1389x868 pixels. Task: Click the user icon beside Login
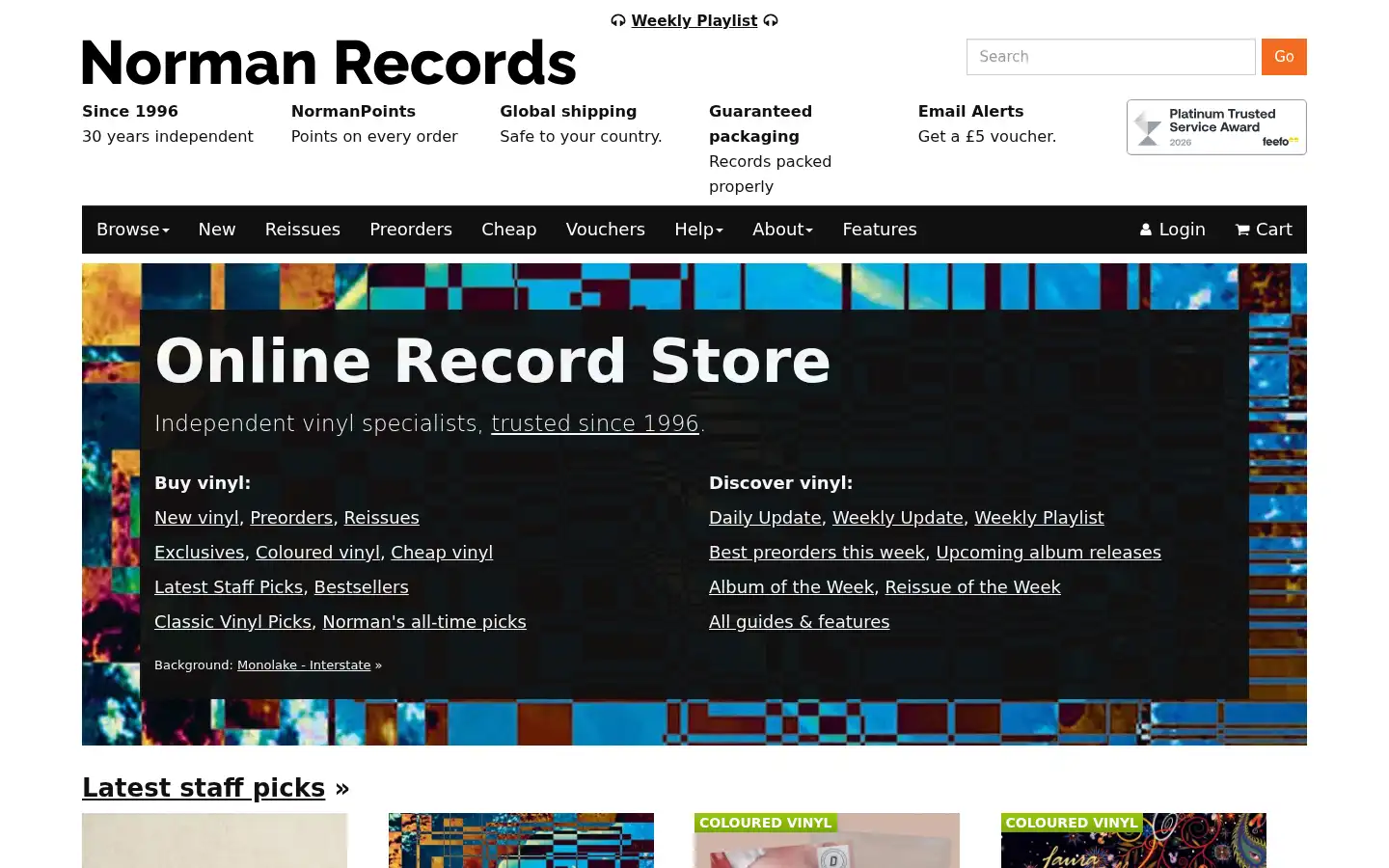pyautogui.click(x=1146, y=230)
